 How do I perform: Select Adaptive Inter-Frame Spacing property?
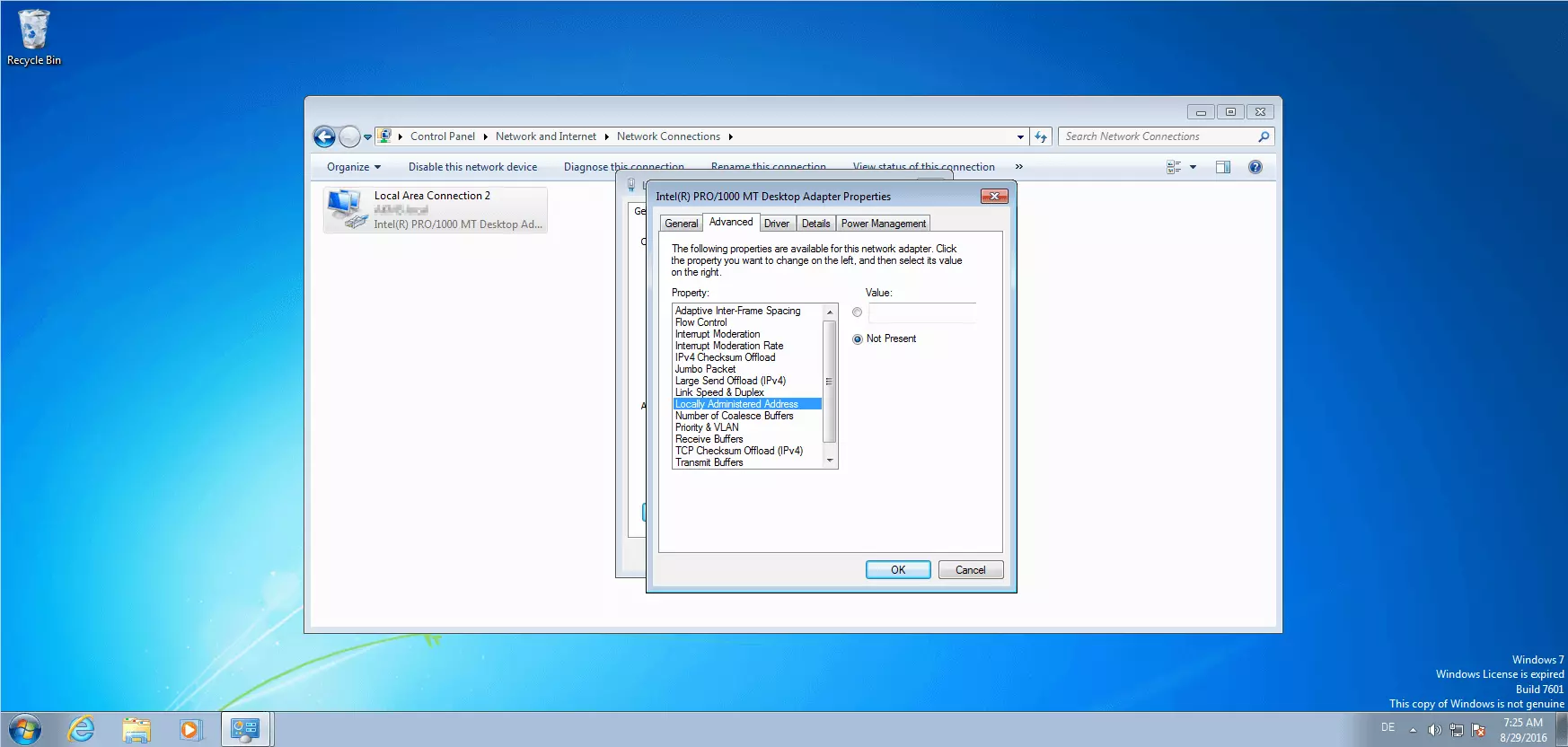coord(747,311)
